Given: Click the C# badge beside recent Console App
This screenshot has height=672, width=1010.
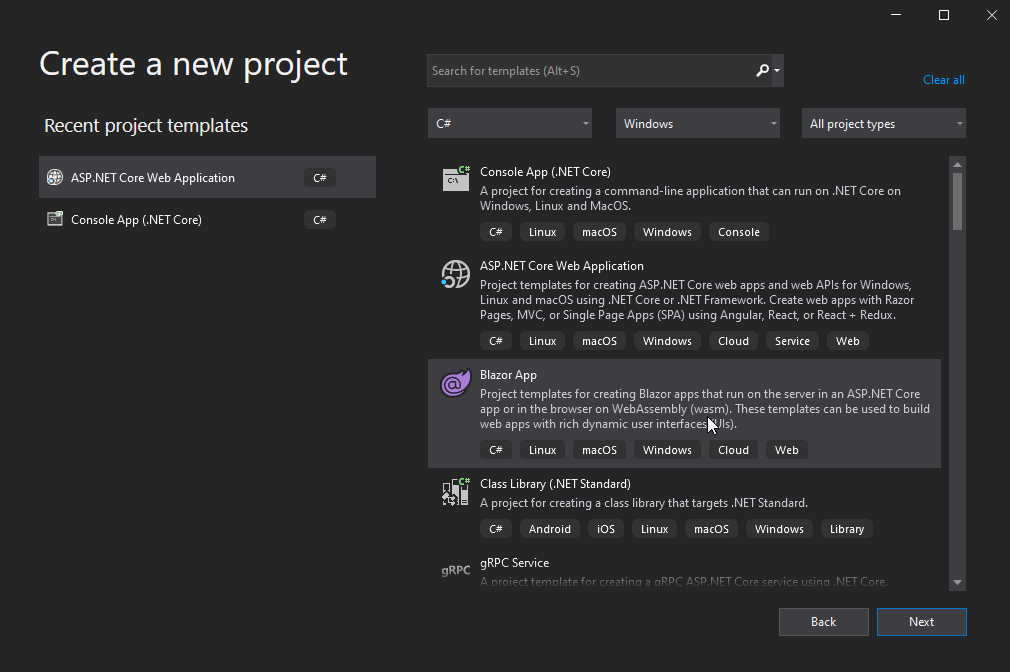Looking at the screenshot, I should 319,220.
